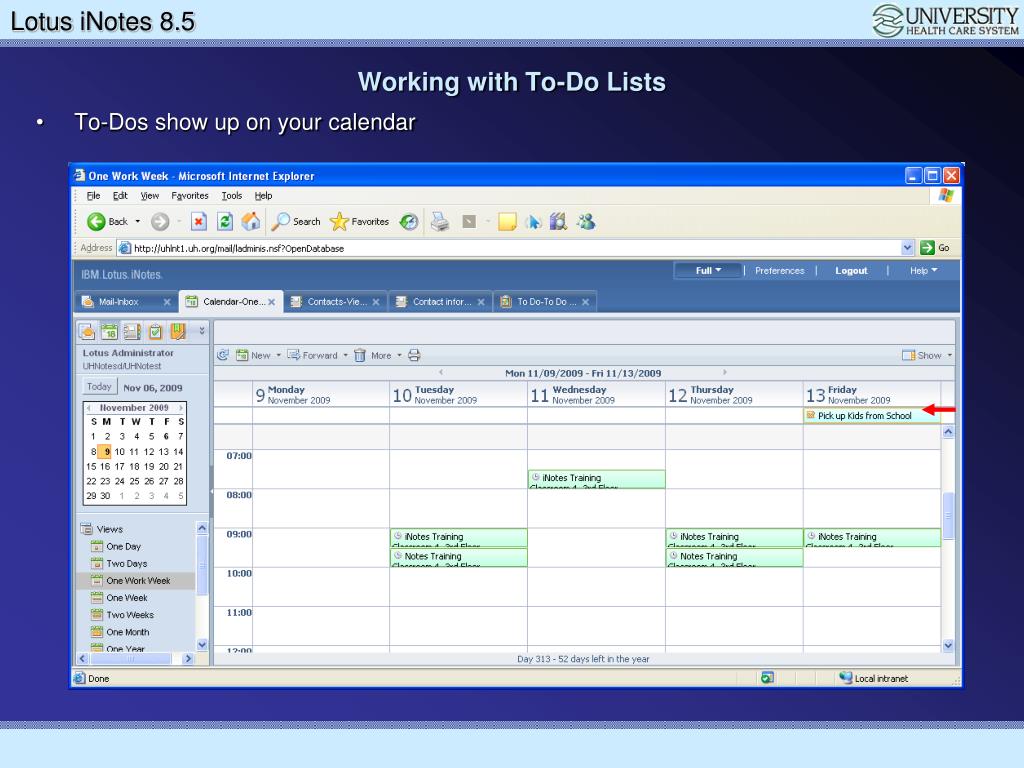Open the New button dropdown arrow

pyautogui.click(x=278, y=355)
